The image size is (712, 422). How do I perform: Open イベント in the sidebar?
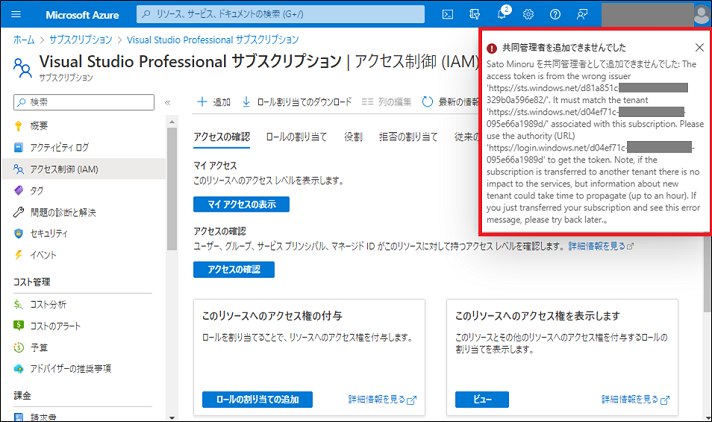[x=43, y=255]
